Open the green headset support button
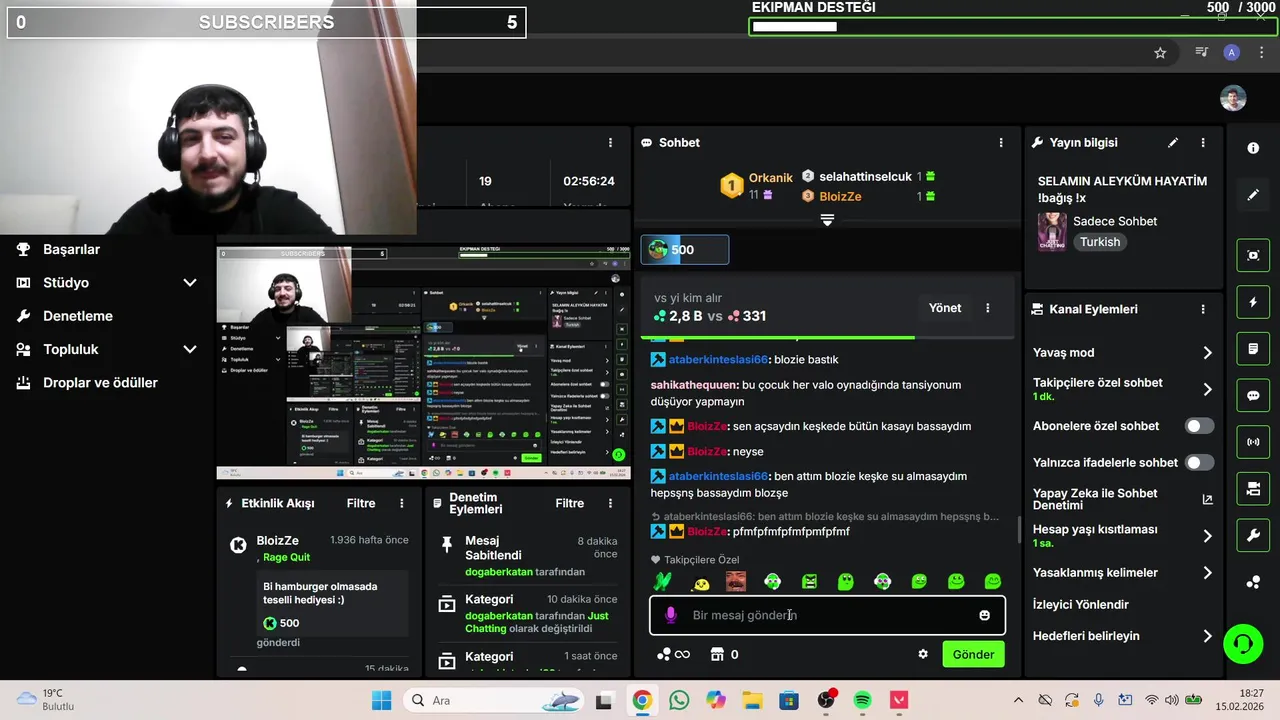 pyautogui.click(x=1243, y=643)
